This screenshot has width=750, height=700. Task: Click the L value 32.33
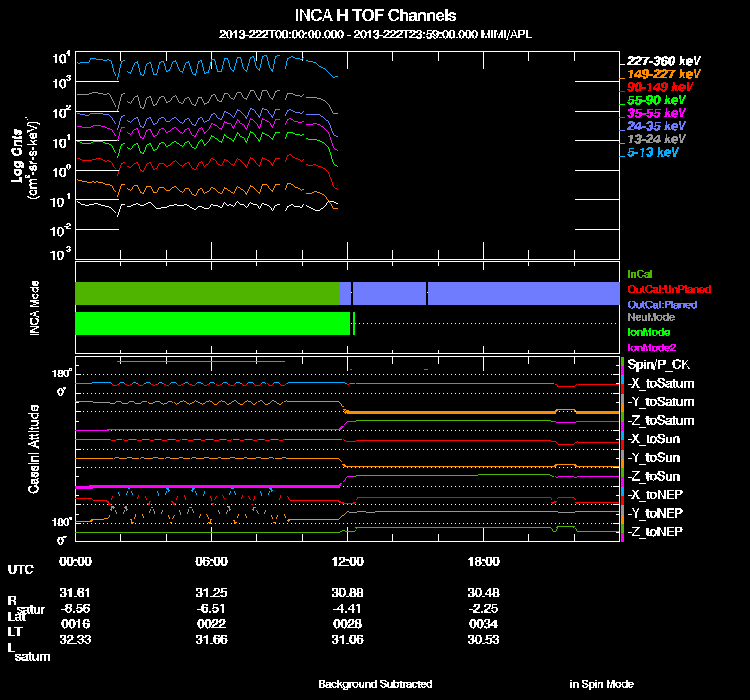coord(75,639)
